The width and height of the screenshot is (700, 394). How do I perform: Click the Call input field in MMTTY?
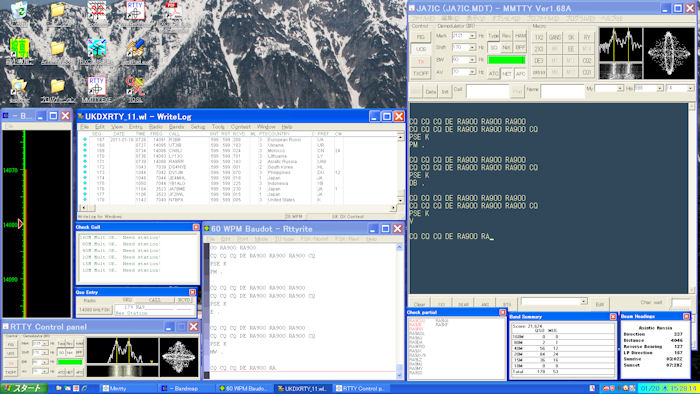pos(487,91)
